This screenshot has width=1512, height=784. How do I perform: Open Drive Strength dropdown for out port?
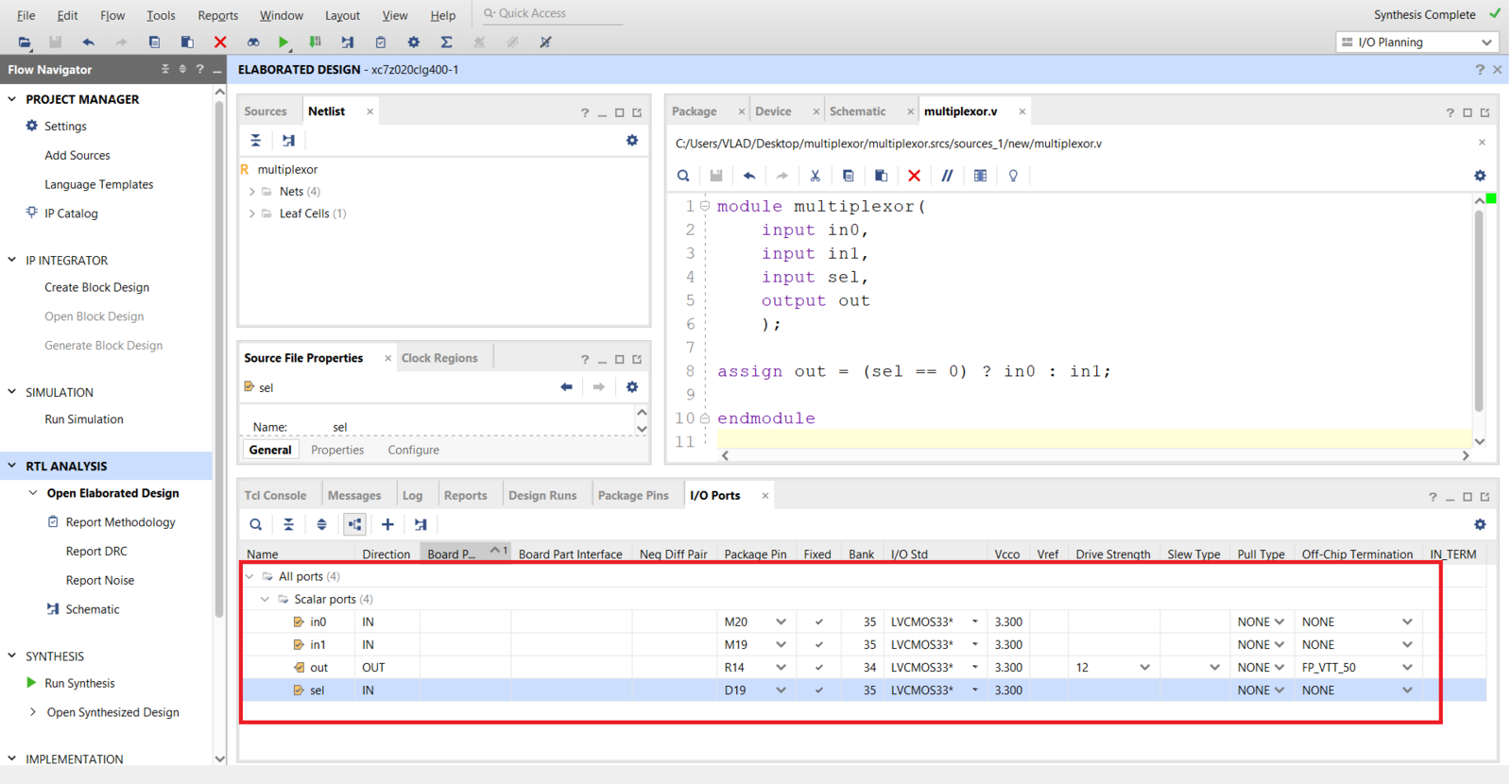click(1144, 668)
